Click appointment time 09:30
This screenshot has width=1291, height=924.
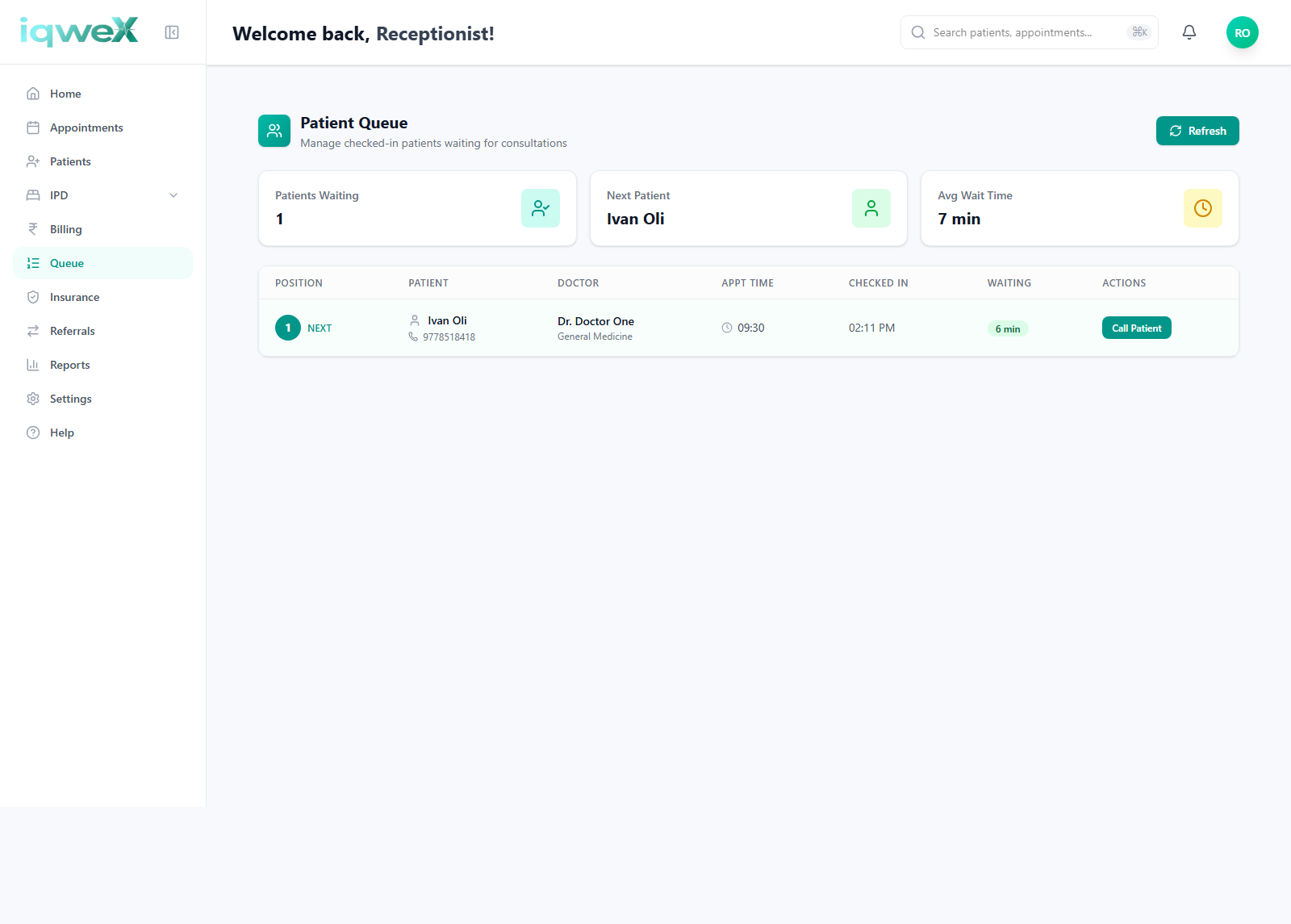(x=751, y=328)
